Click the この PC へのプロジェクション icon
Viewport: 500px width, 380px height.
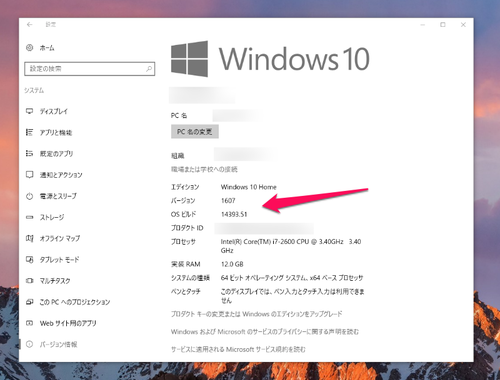coord(30,302)
